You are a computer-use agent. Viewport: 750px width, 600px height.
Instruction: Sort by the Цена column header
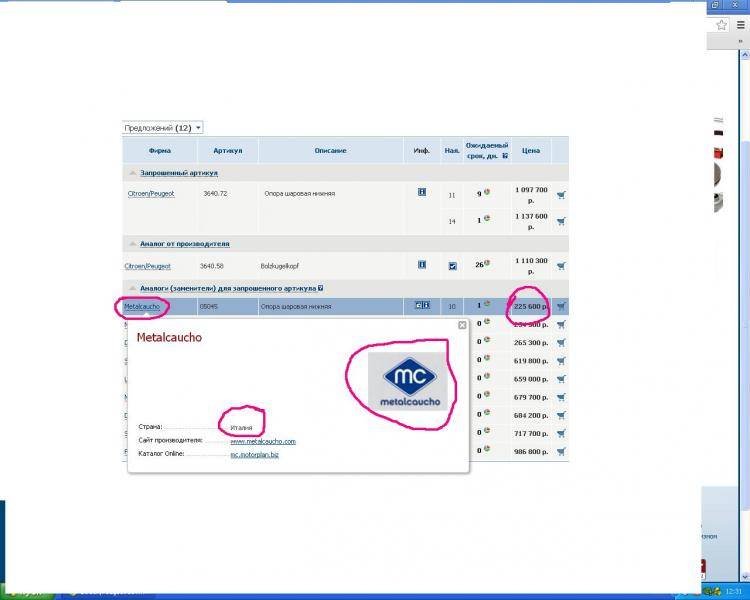(x=531, y=151)
